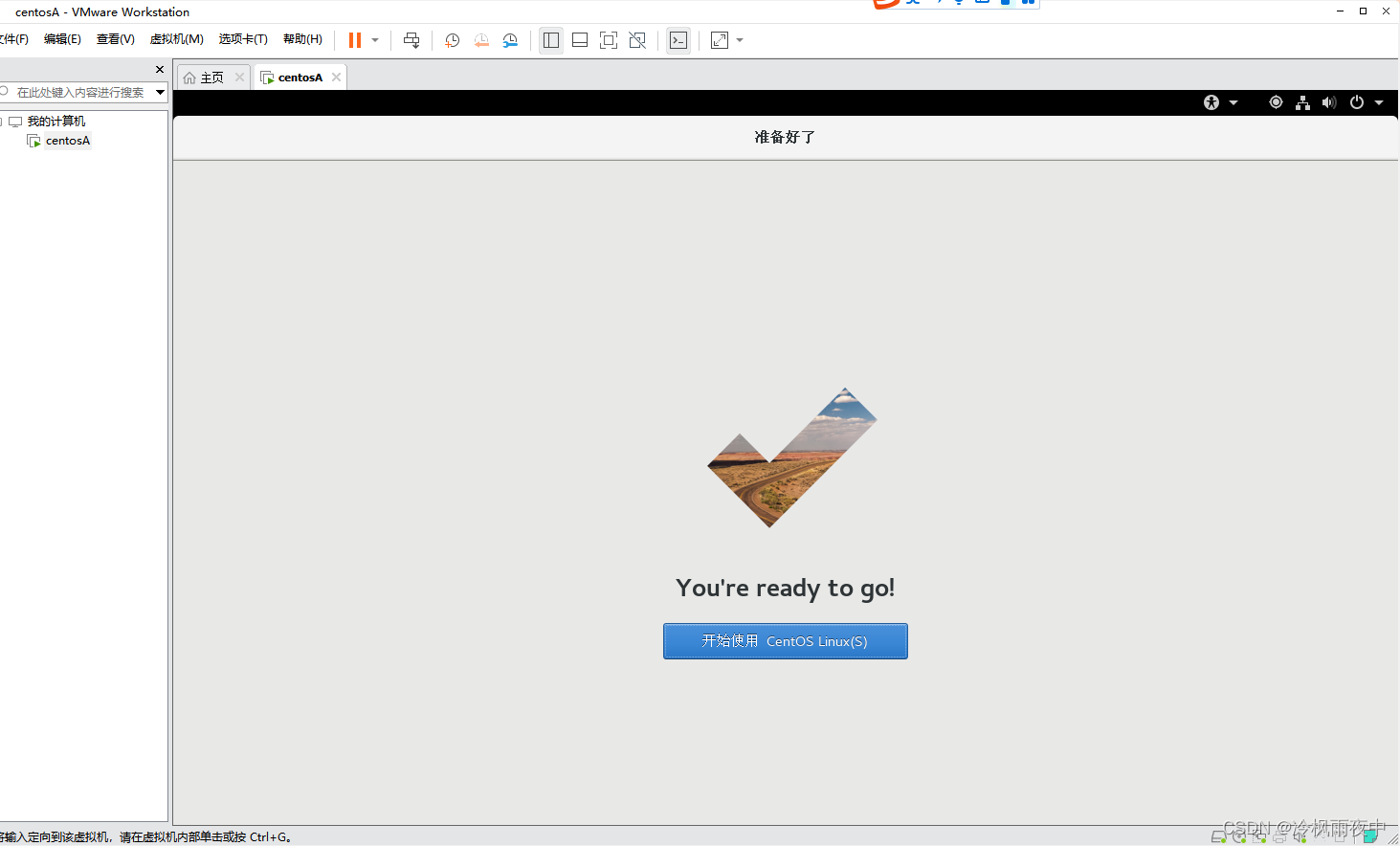Close the library sidebar panel
Viewport: 1400px width, 846px height.
160,69
